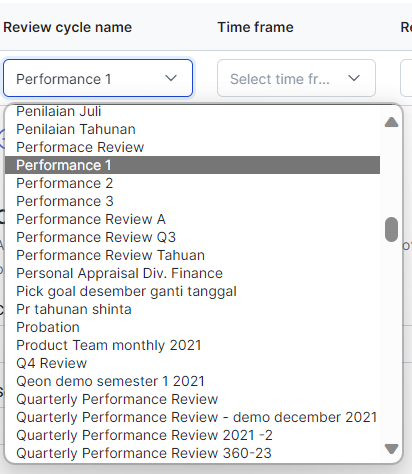Click the Review cycle name dropdown chevron
The width and height of the screenshot is (412, 474).
pyautogui.click(x=171, y=78)
